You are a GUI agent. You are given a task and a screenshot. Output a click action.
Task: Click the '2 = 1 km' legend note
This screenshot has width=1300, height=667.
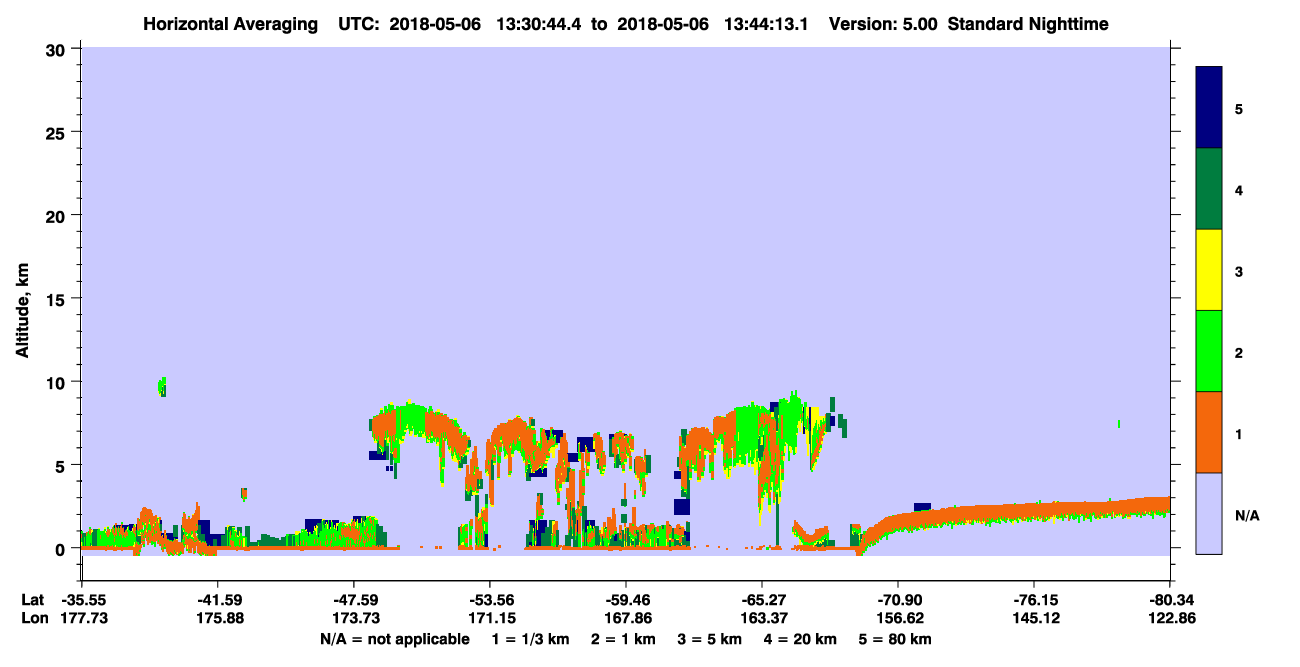click(625, 639)
